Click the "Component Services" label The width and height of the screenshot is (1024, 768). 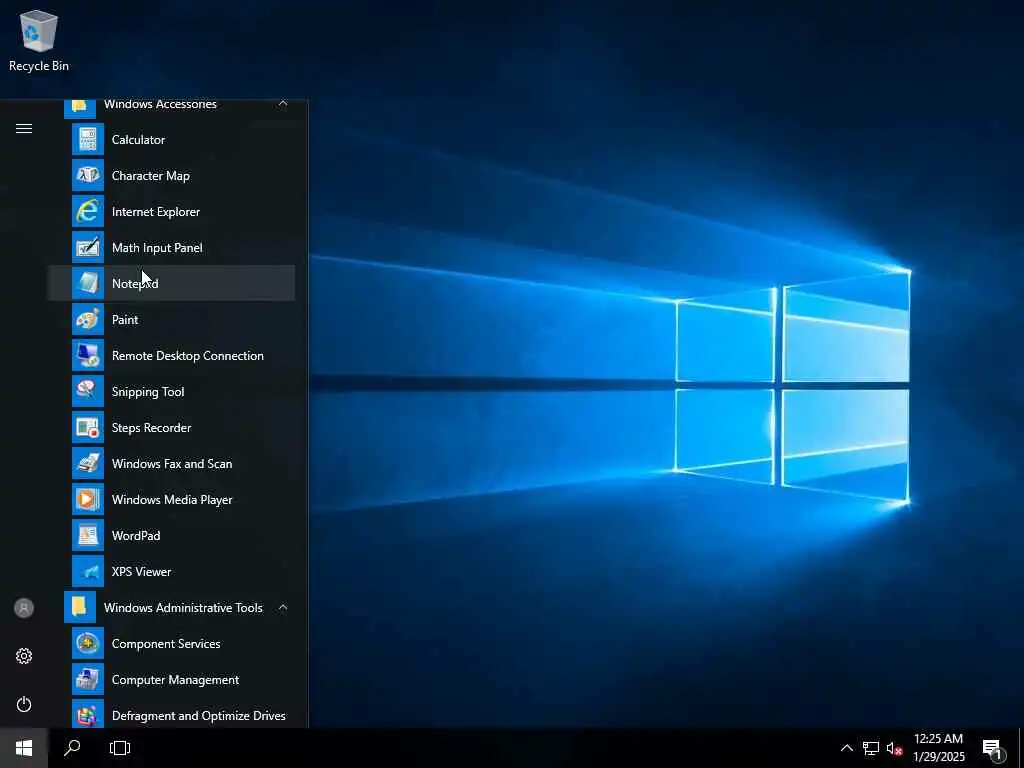(166, 643)
